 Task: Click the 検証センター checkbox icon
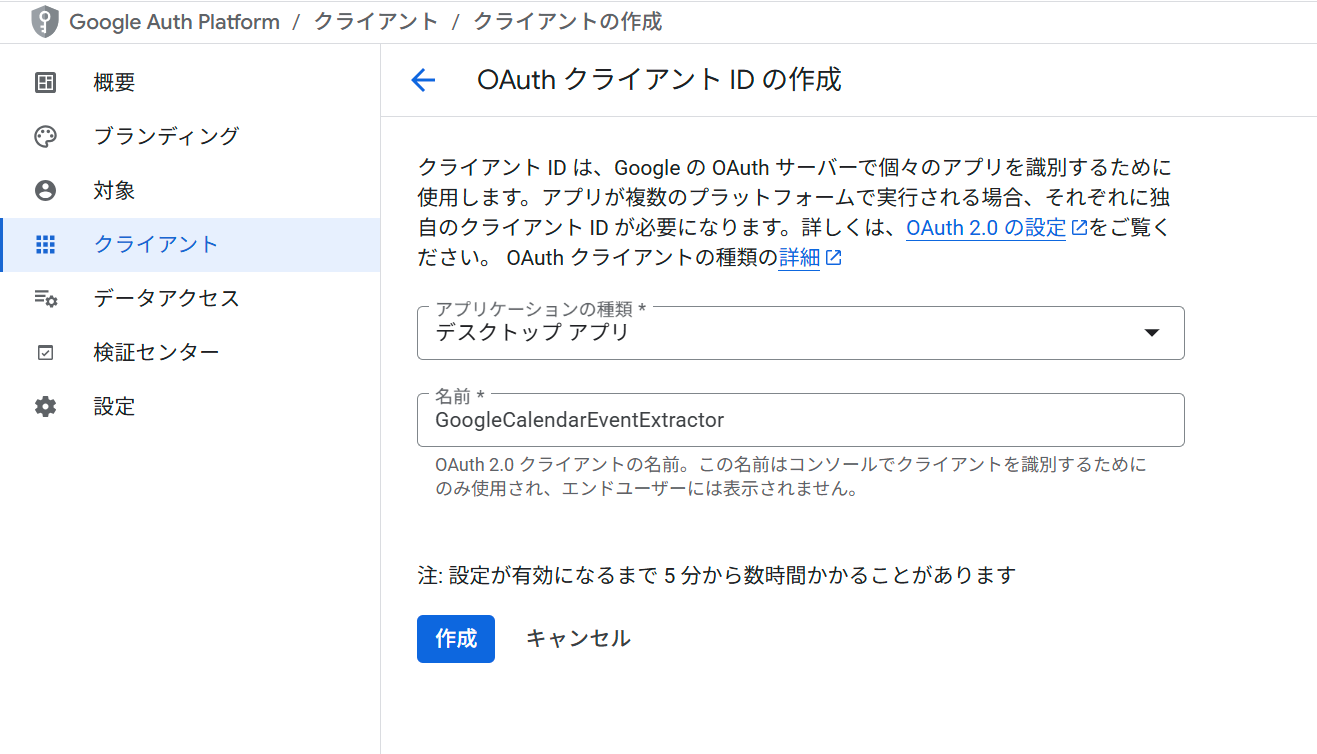pos(45,352)
